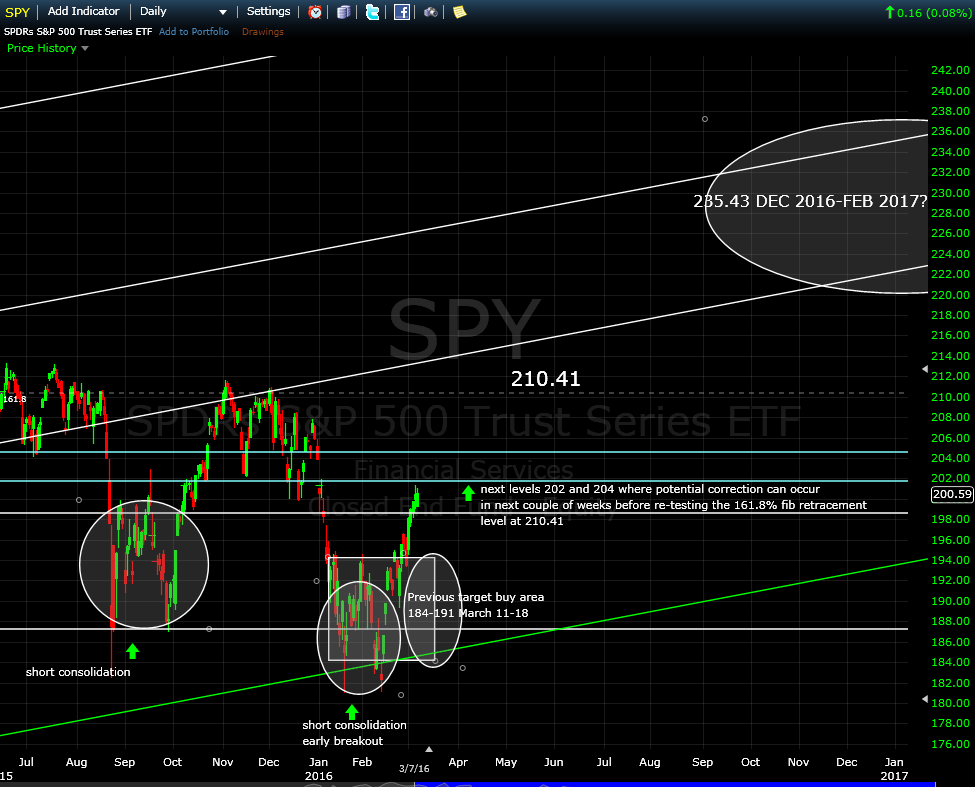
Task: Click the '0.16 (0.08%)' price change value
Action: click(x=933, y=12)
